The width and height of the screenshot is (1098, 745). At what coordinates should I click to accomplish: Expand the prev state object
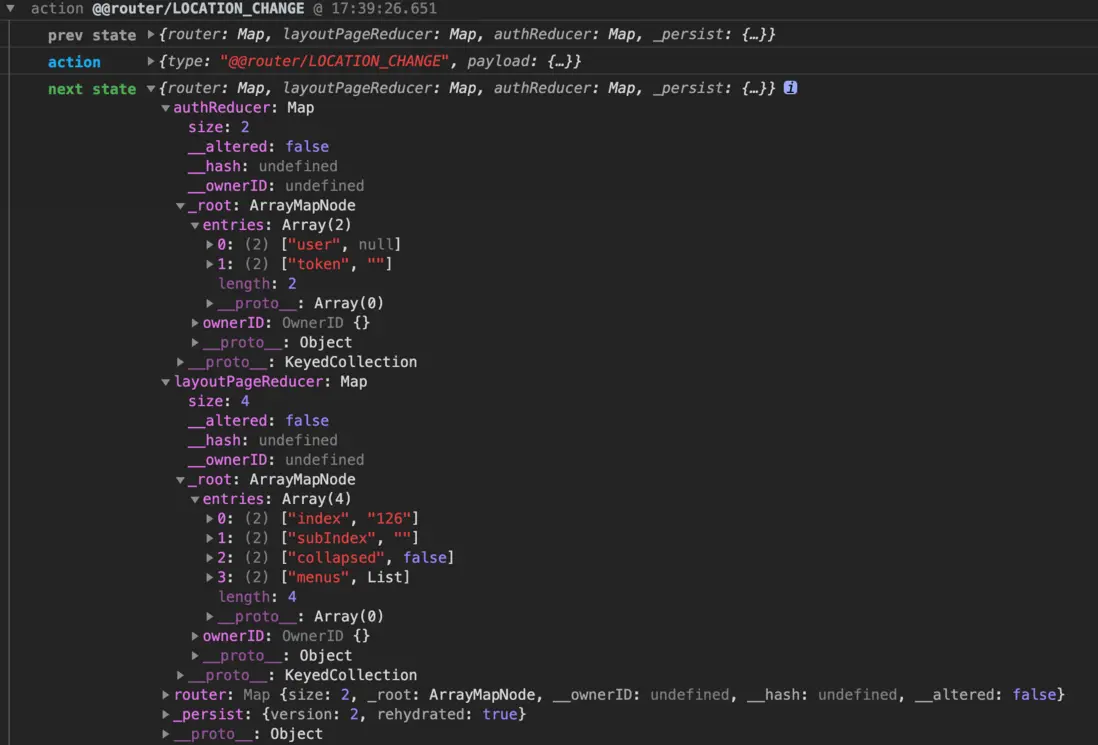pos(151,34)
